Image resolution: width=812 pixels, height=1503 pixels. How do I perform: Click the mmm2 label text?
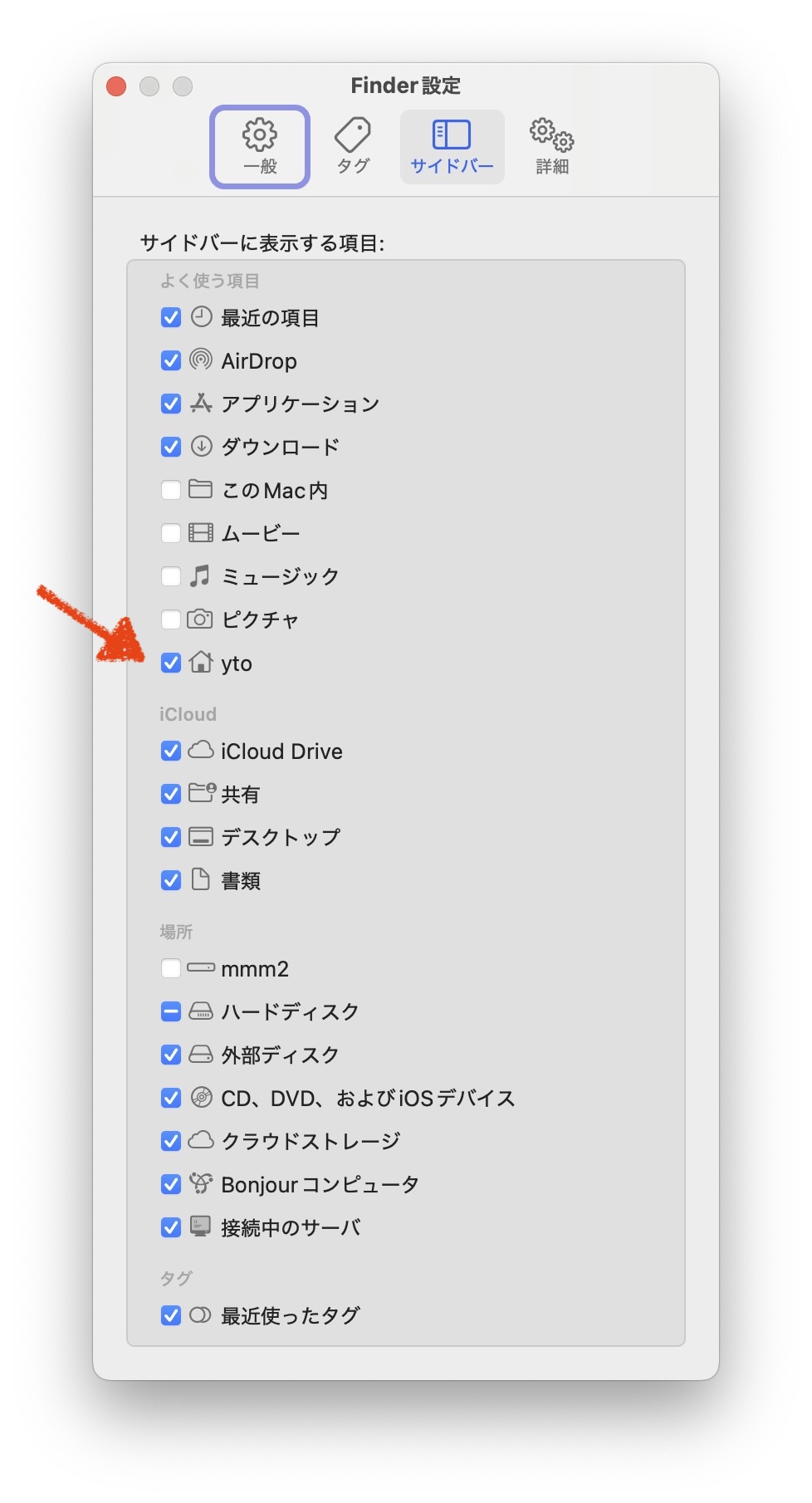[x=255, y=969]
